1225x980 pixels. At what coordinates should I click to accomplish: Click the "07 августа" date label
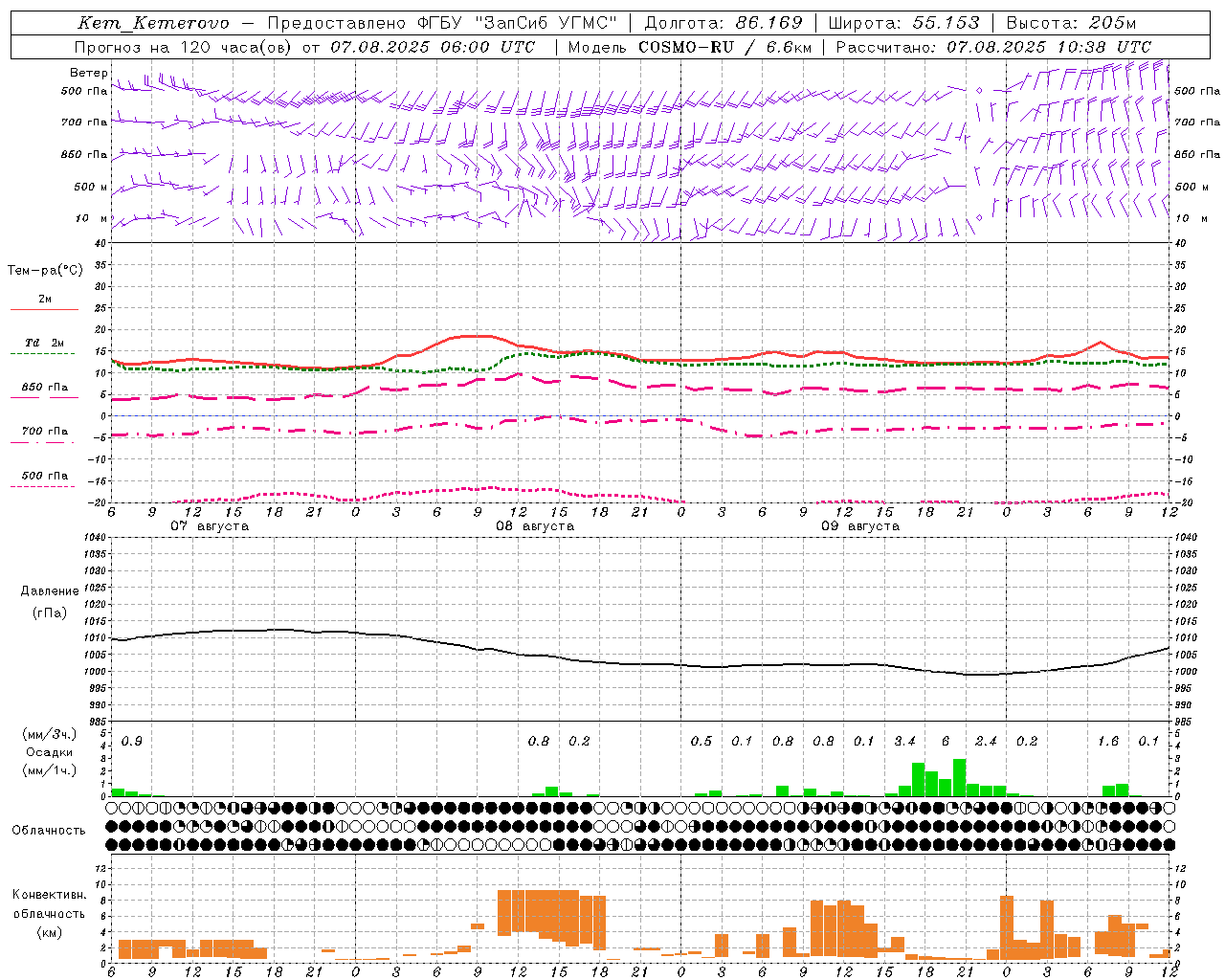coord(210,526)
